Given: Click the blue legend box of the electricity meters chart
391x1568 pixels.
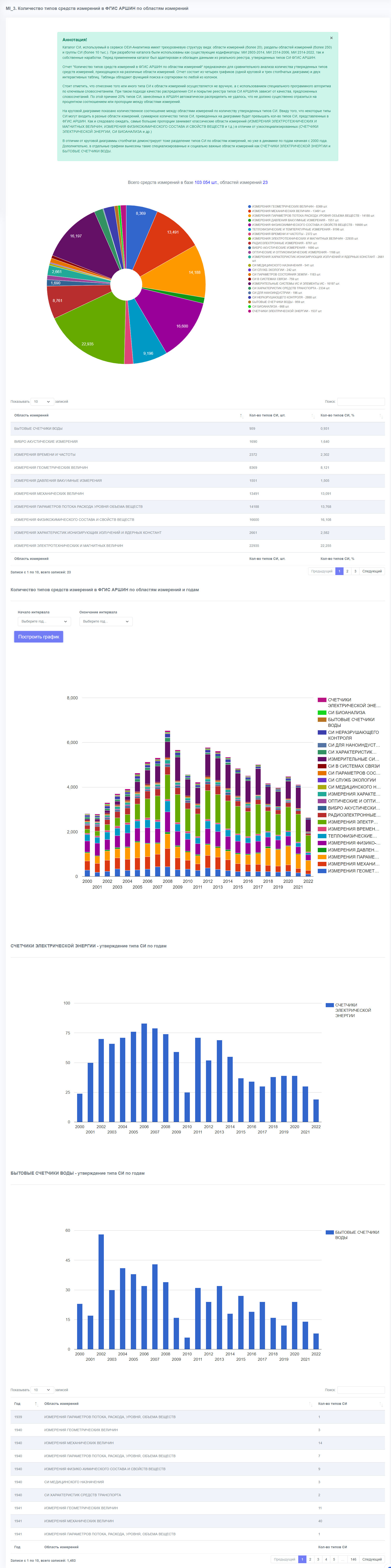Looking at the screenshot, I should (330, 1005).
